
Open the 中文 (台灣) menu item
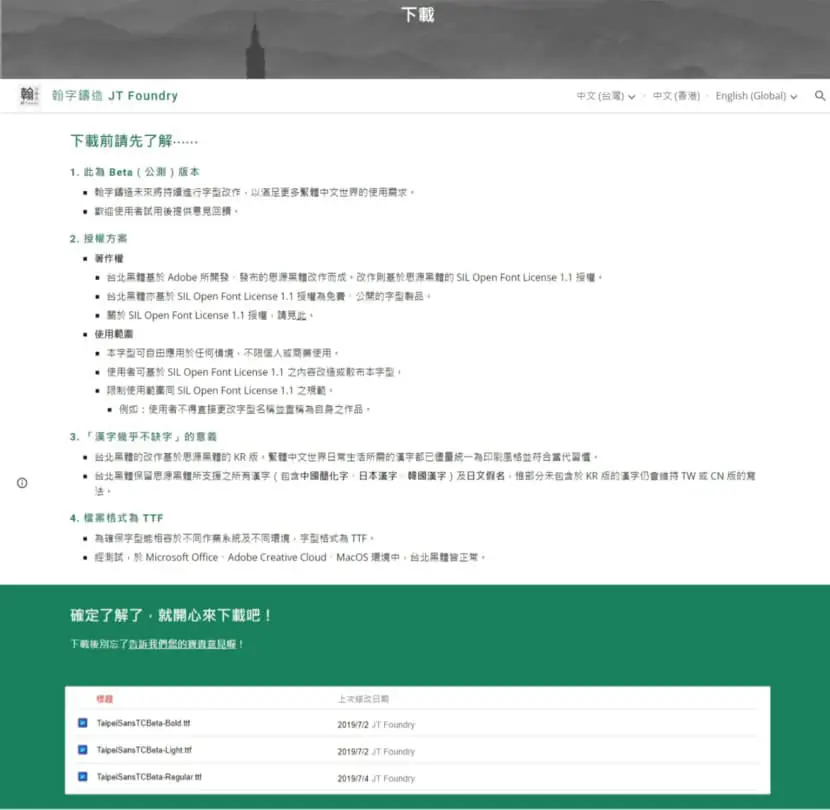pyautogui.click(x=600, y=96)
